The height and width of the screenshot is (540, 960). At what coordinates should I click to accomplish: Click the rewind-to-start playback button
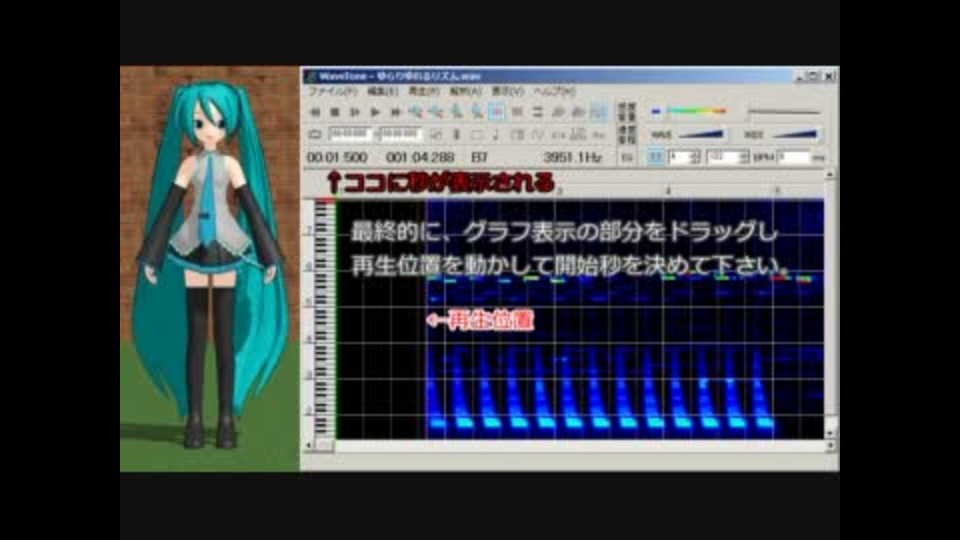(315, 112)
